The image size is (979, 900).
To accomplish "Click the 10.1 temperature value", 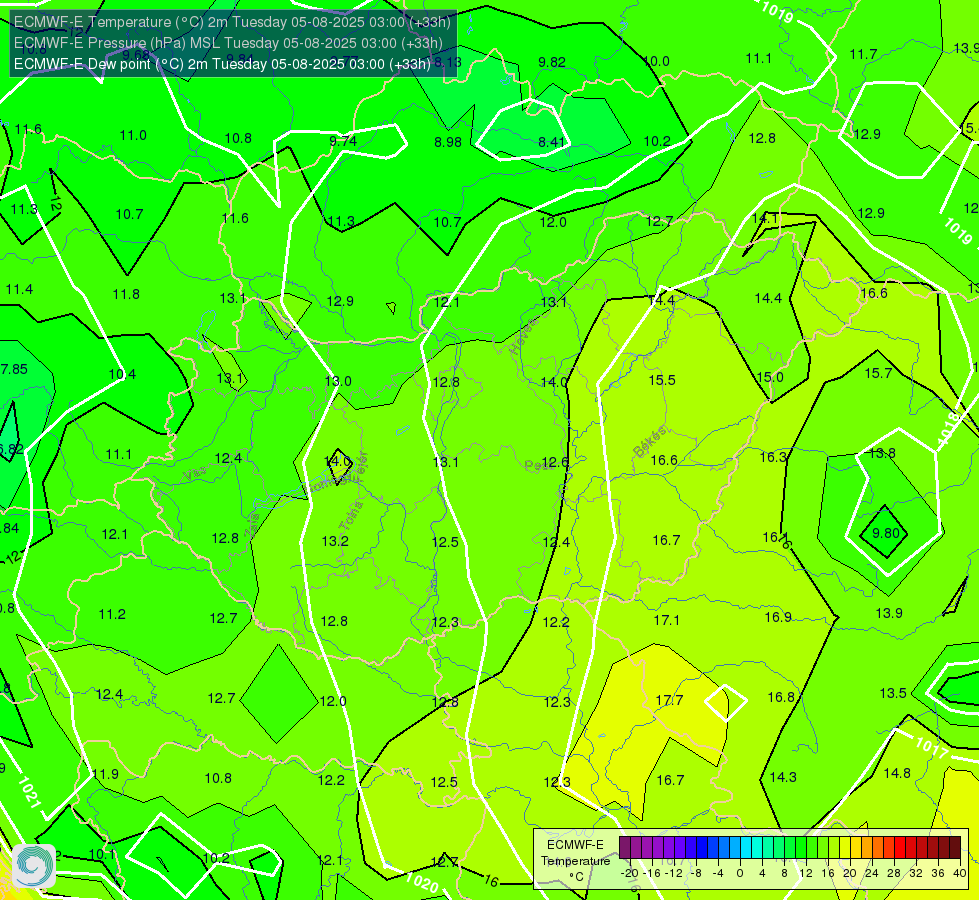I will [102, 854].
